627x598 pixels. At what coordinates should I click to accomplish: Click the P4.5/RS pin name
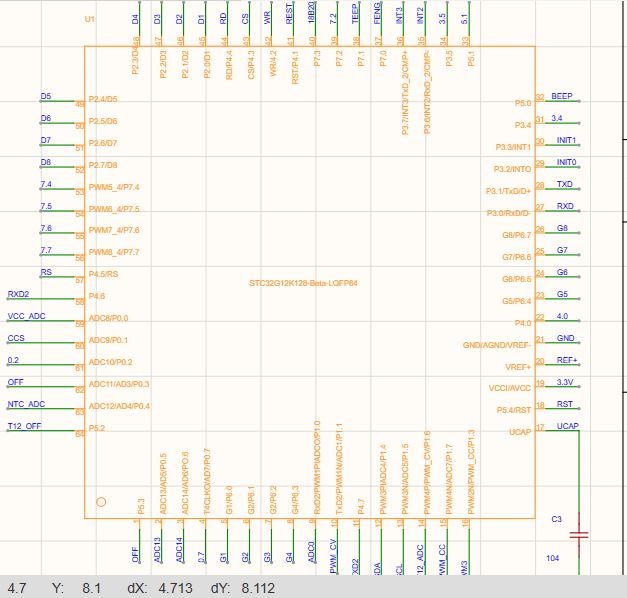coord(103,274)
